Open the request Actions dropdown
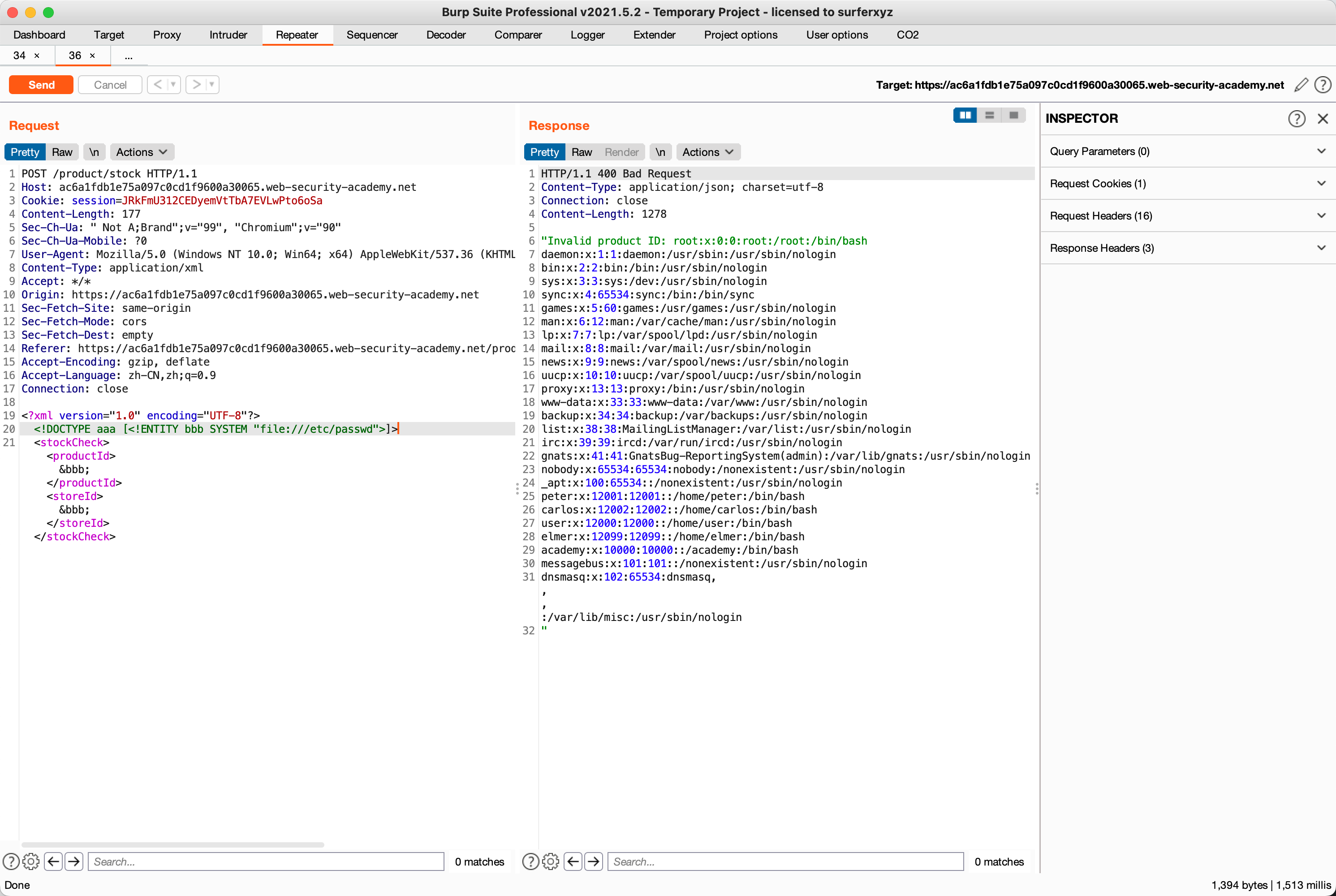The width and height of the screenshot is (1336, 896). pos(142,152)
